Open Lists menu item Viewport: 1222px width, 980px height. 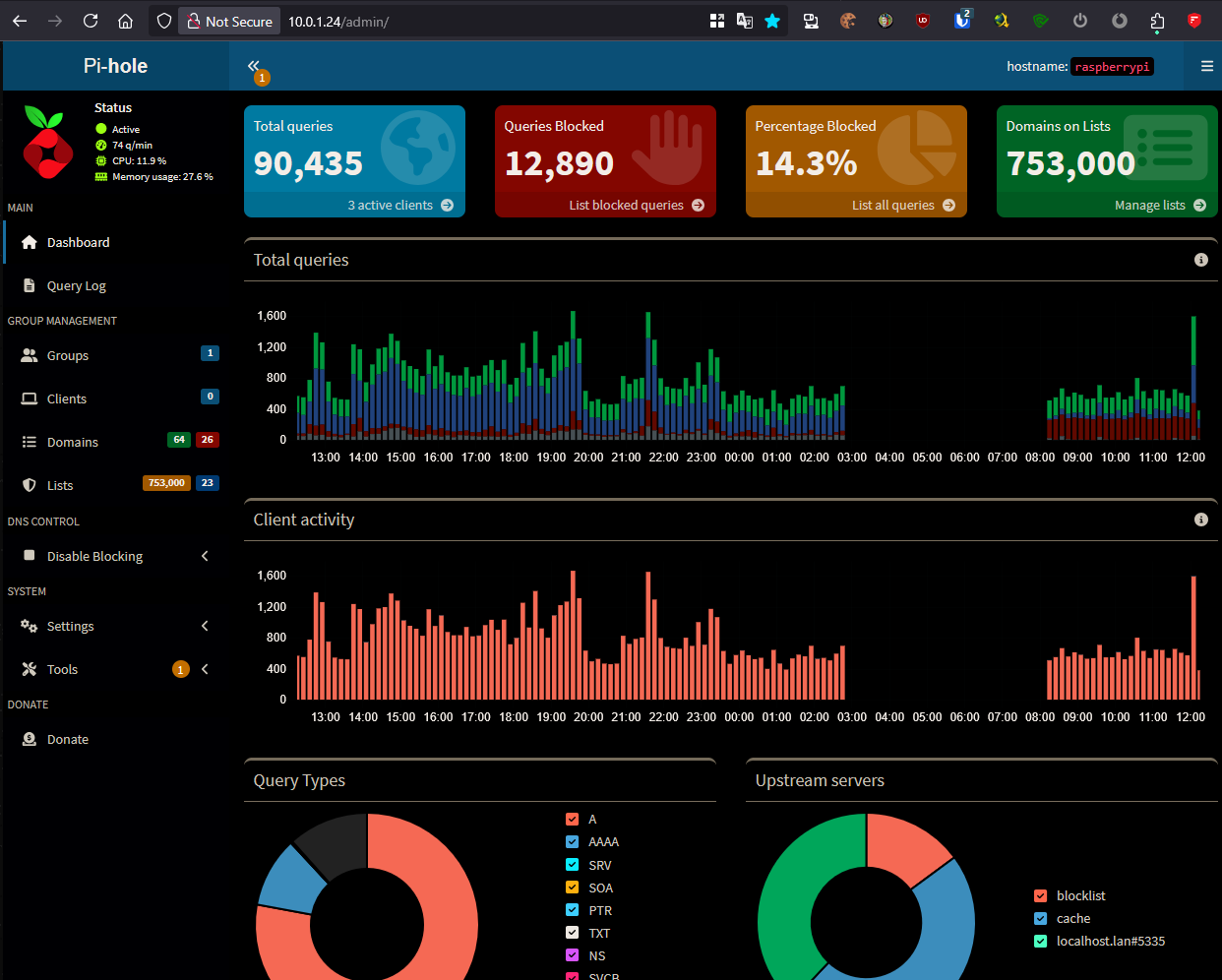point(116,485)
